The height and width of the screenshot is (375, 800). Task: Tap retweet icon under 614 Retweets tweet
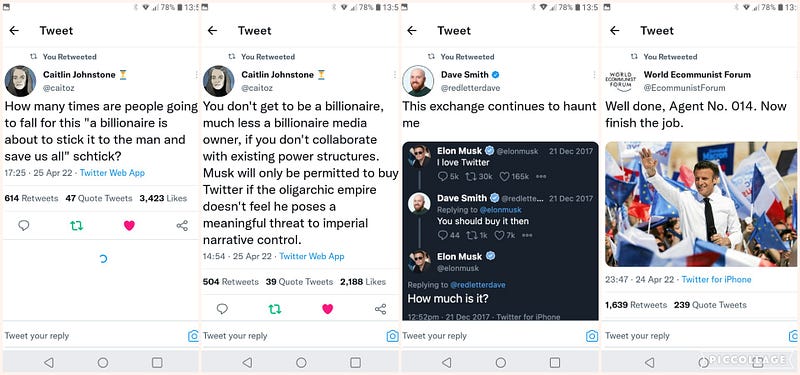[77, 226]
